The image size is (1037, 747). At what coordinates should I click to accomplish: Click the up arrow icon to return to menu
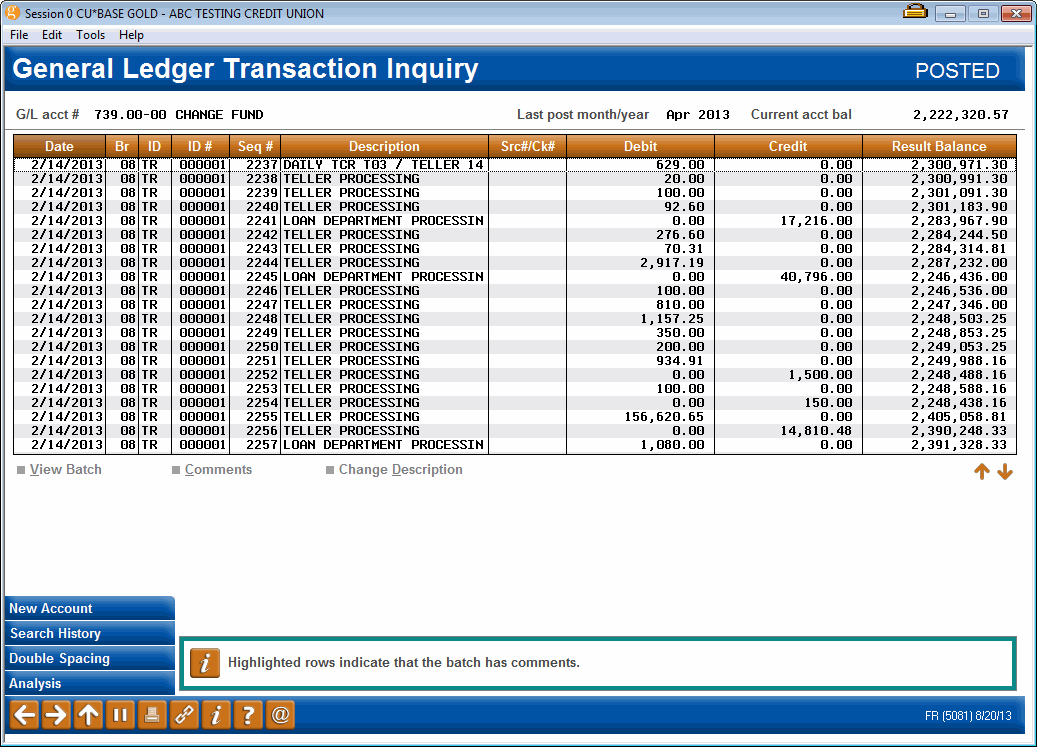click(86, 714)
